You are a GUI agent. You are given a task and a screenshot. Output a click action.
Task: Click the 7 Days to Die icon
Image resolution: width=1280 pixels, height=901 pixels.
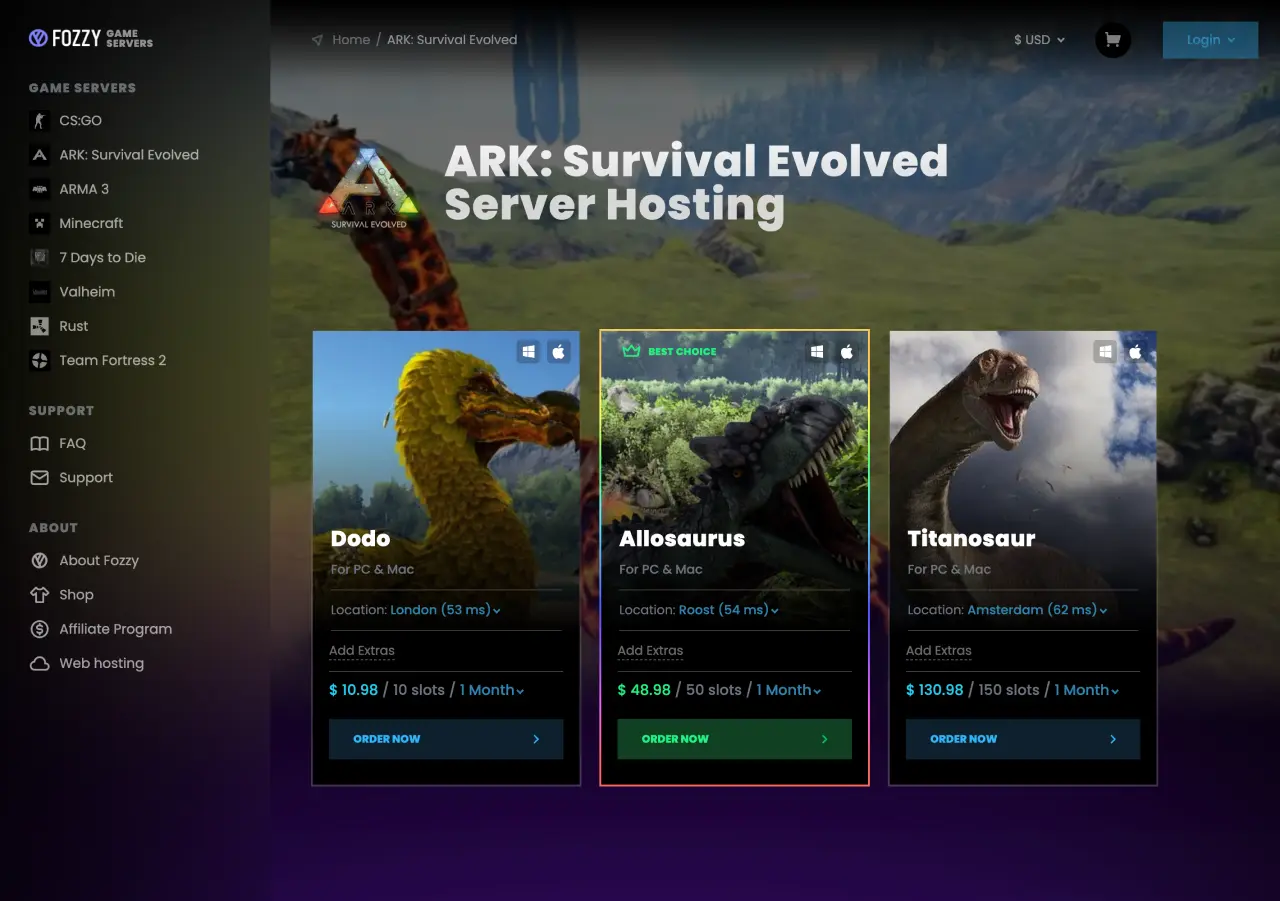coord(39,257)
